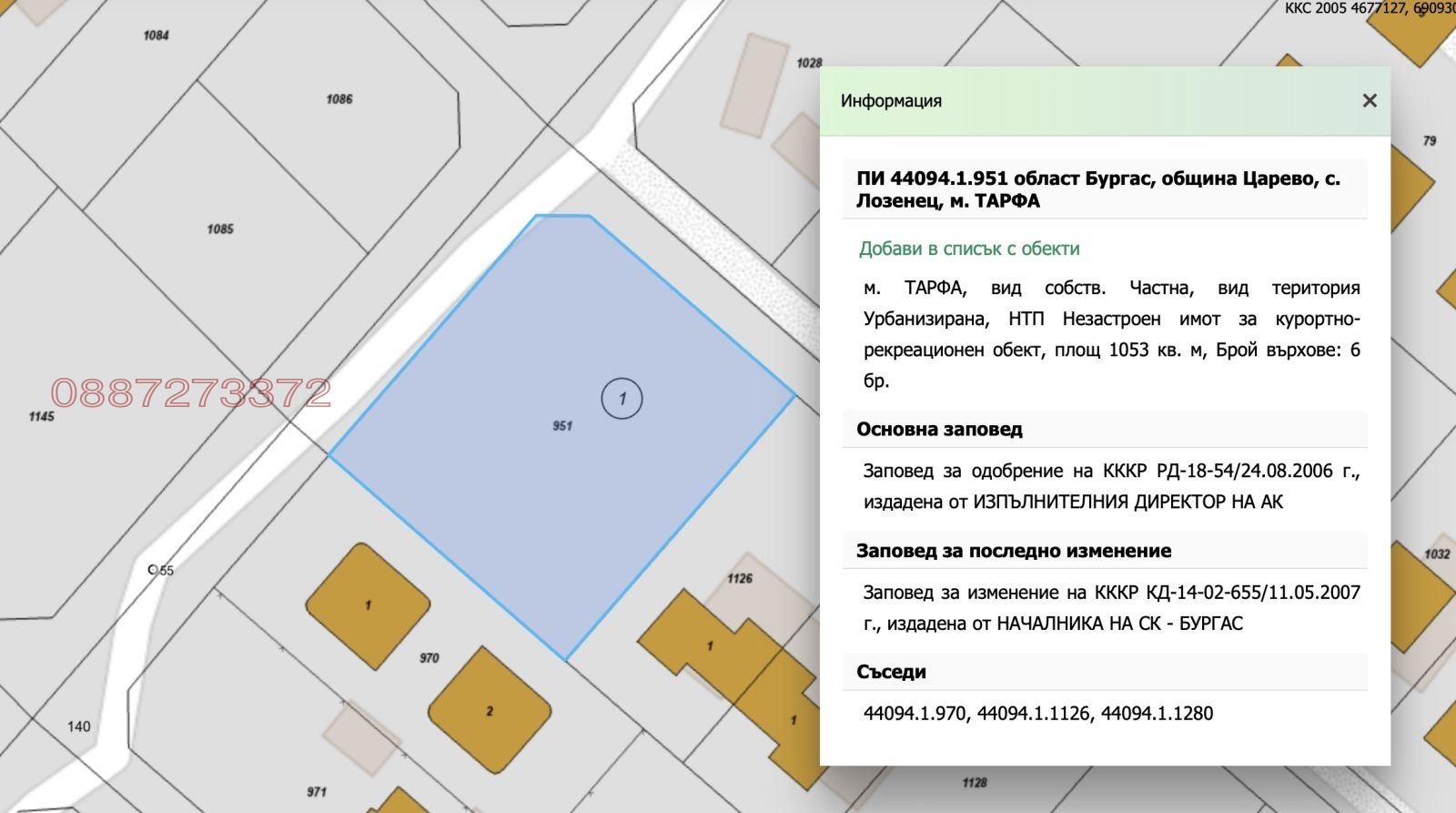Click point marker 55 on road
The width and height of the screenshot is (1456, 813).
tap(161, 570)
